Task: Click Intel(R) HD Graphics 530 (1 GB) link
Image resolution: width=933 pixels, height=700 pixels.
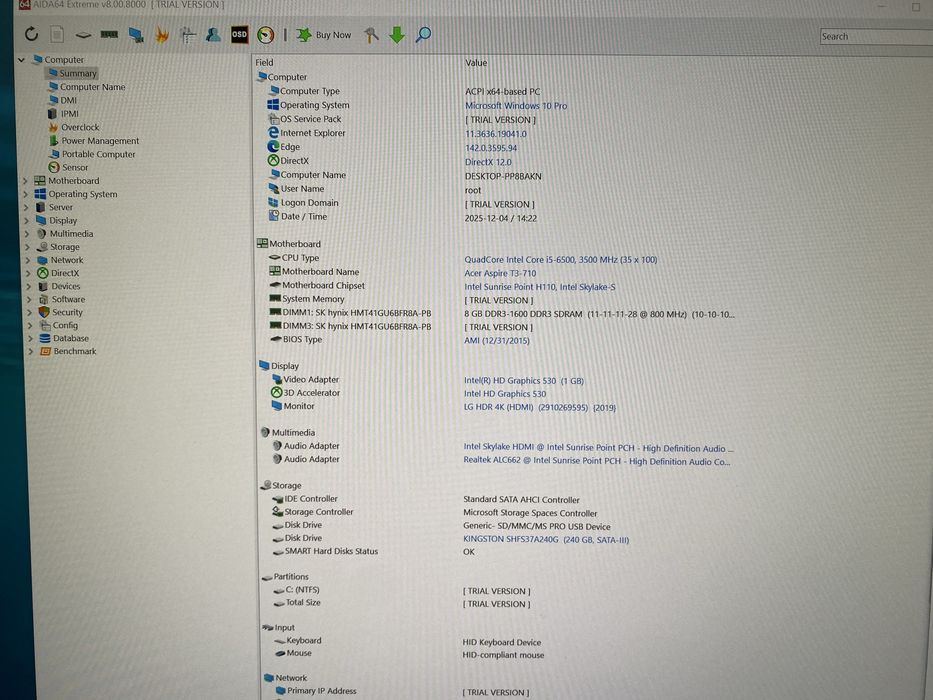Action: click(x=524, y=381)
